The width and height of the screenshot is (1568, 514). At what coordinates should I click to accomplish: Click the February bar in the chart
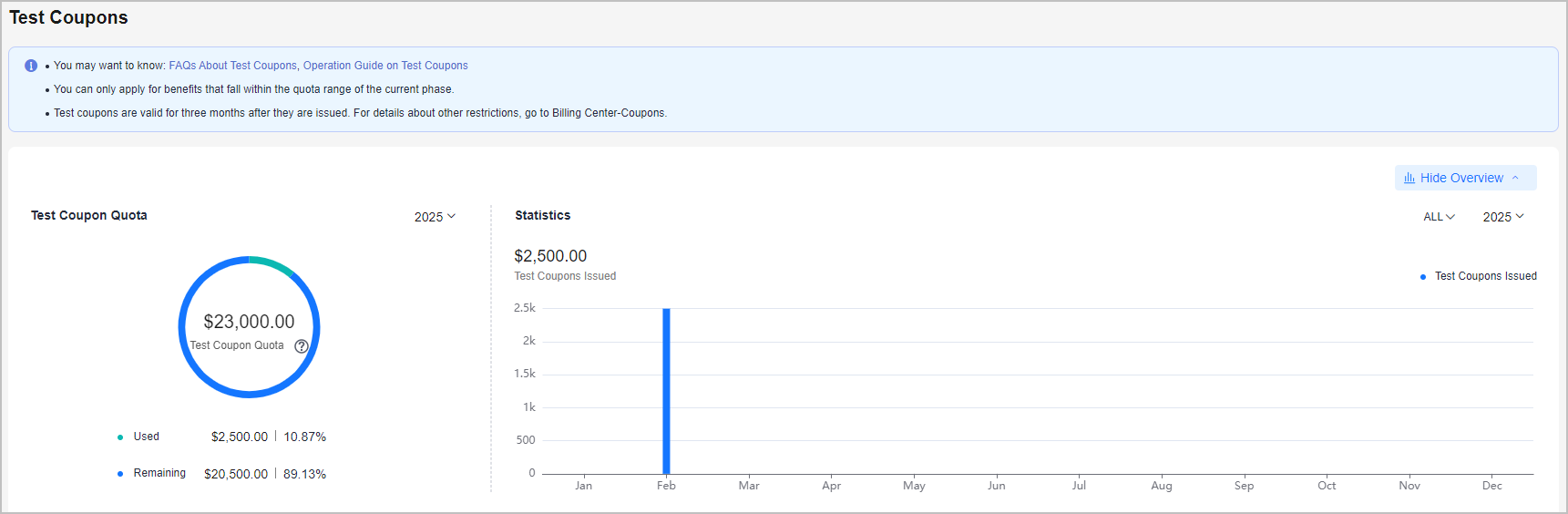point(666,392)
